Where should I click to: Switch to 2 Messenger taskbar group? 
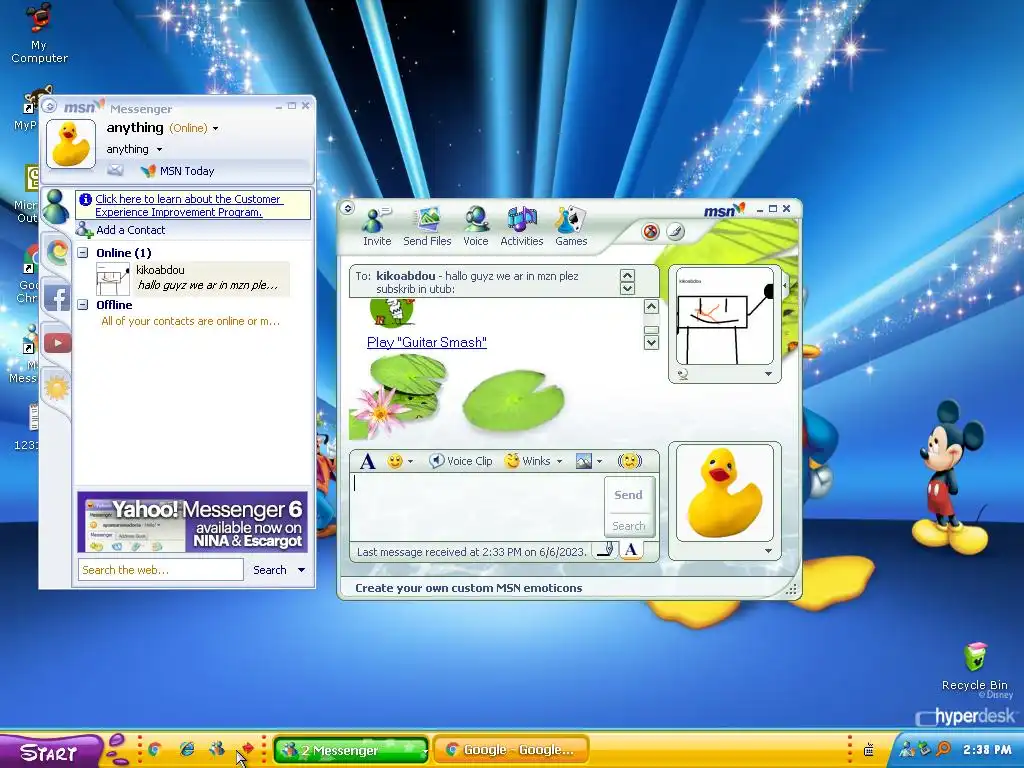(351, 750)
